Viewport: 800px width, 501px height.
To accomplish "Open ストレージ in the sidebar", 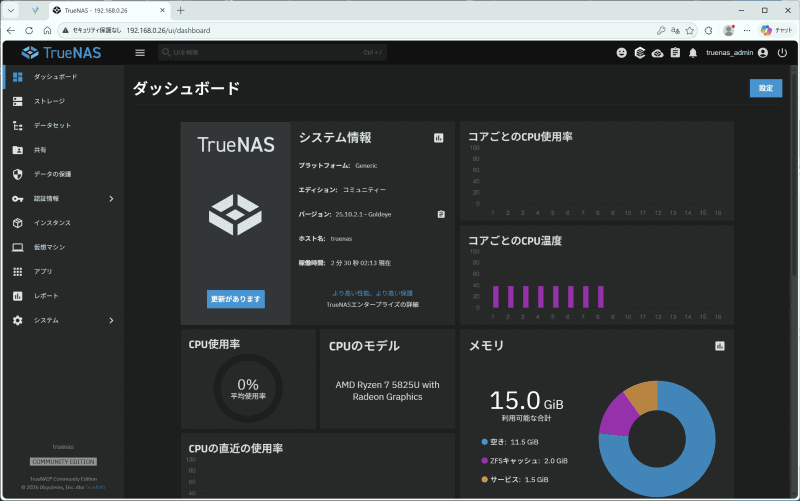I will (x=63, y=102).
